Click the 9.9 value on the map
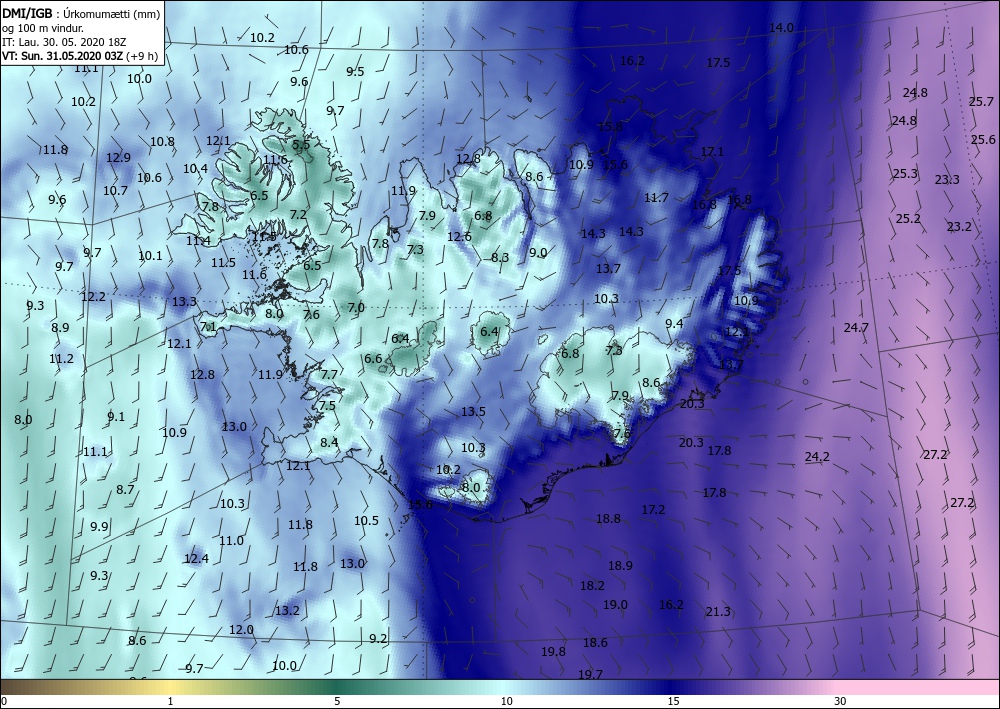1000x709 pixels. (99, 527)
